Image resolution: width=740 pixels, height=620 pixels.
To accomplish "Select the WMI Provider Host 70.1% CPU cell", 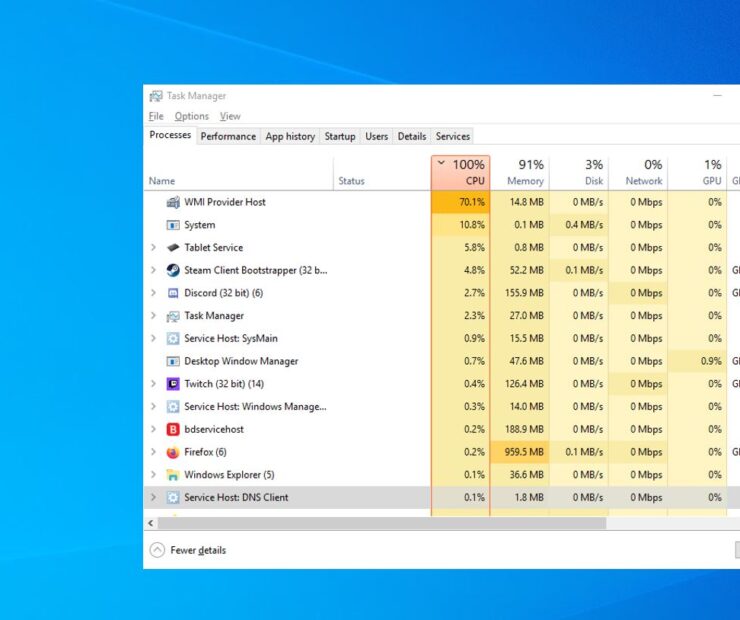I will coord(461,202).
